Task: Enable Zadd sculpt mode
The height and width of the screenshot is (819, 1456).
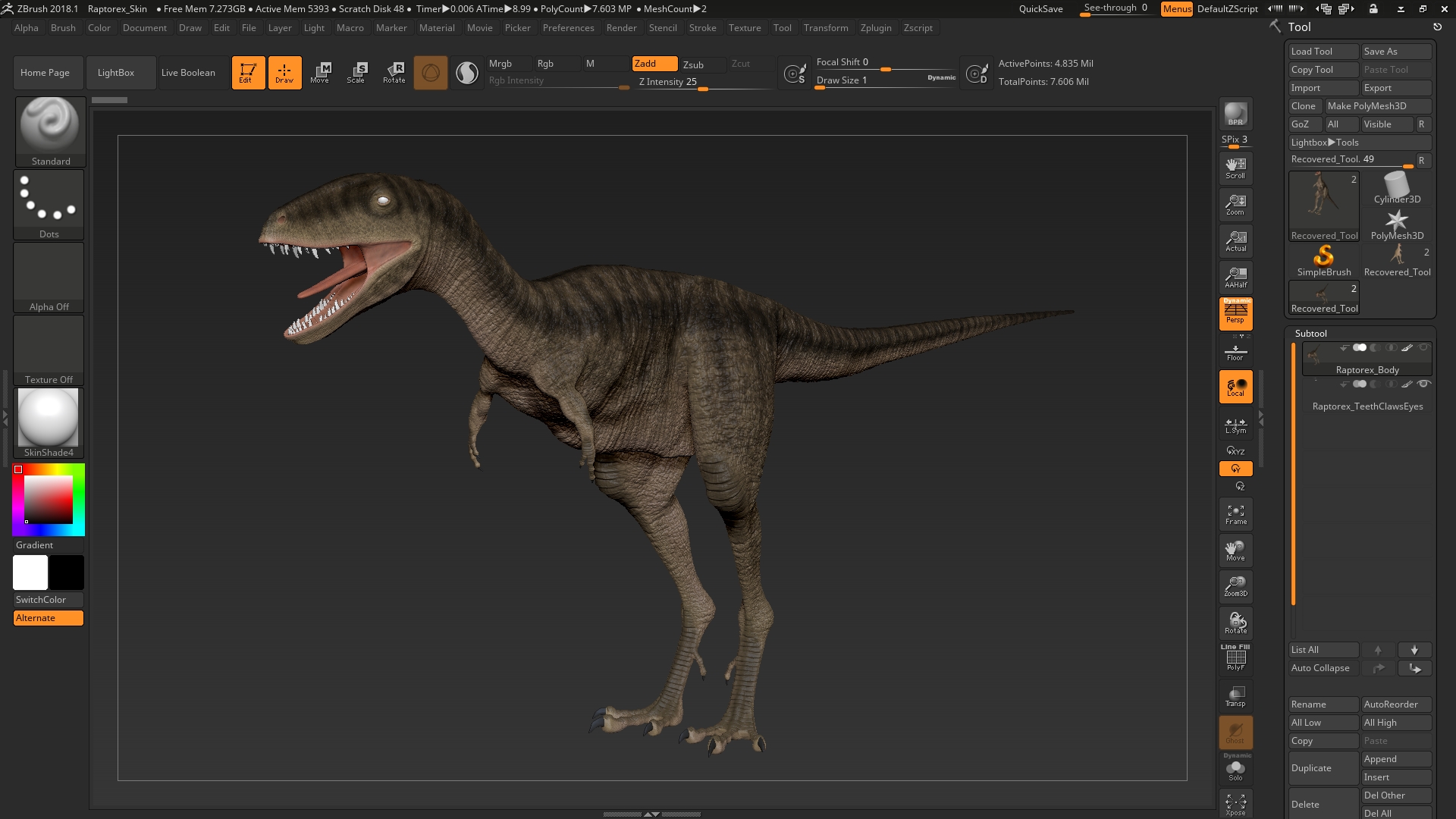Action: click(654, 64)
